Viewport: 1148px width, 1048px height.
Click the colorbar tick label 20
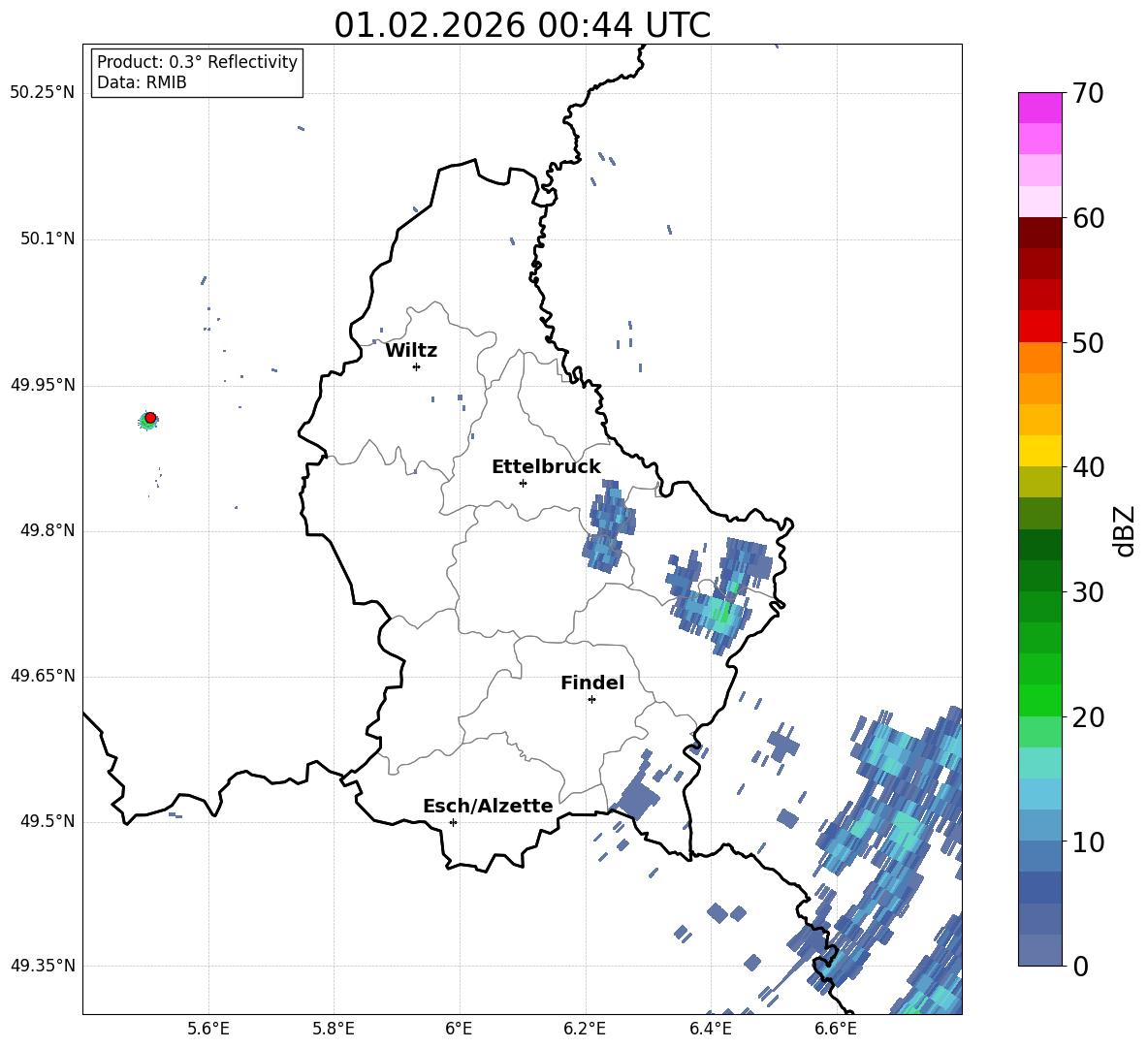pyautogui.click(x=1088, y=716)
